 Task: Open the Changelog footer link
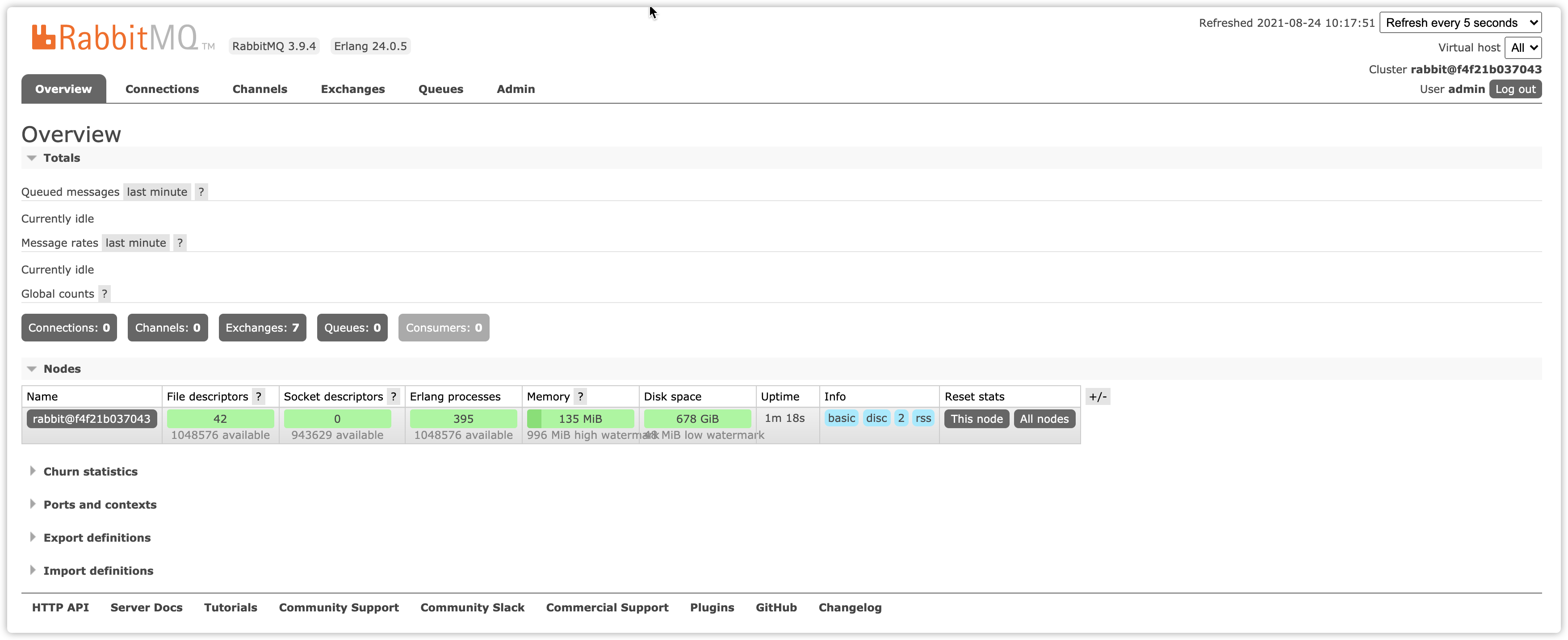click(x=850, y=608)
